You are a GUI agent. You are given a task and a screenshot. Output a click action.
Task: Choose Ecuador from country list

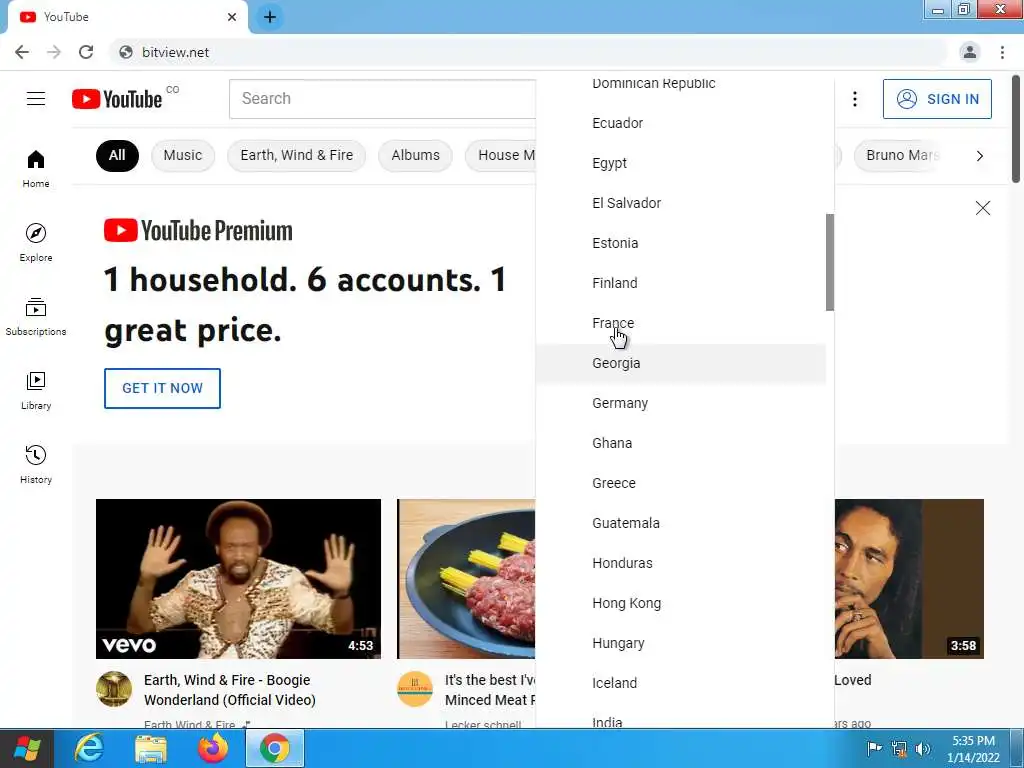680,123
